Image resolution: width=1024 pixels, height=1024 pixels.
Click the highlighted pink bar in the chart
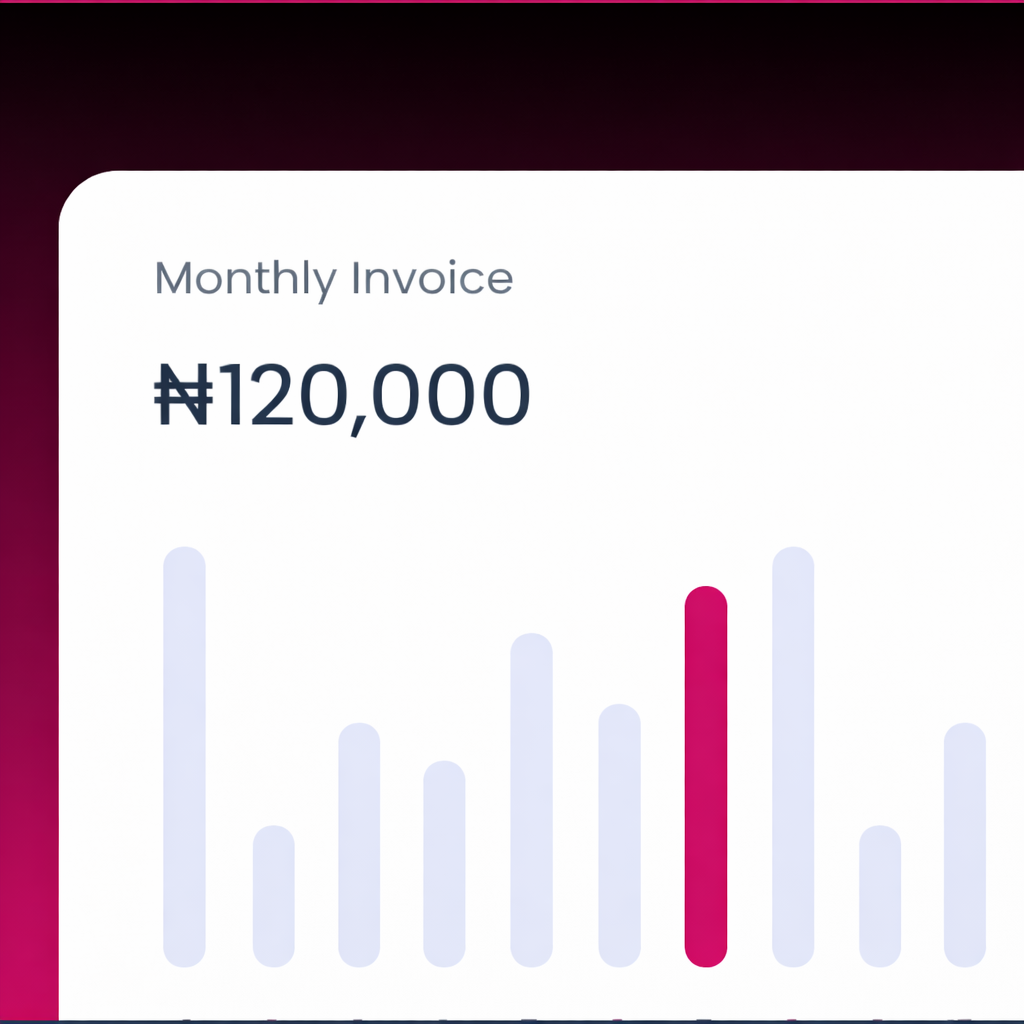click(x=705, y=776)
